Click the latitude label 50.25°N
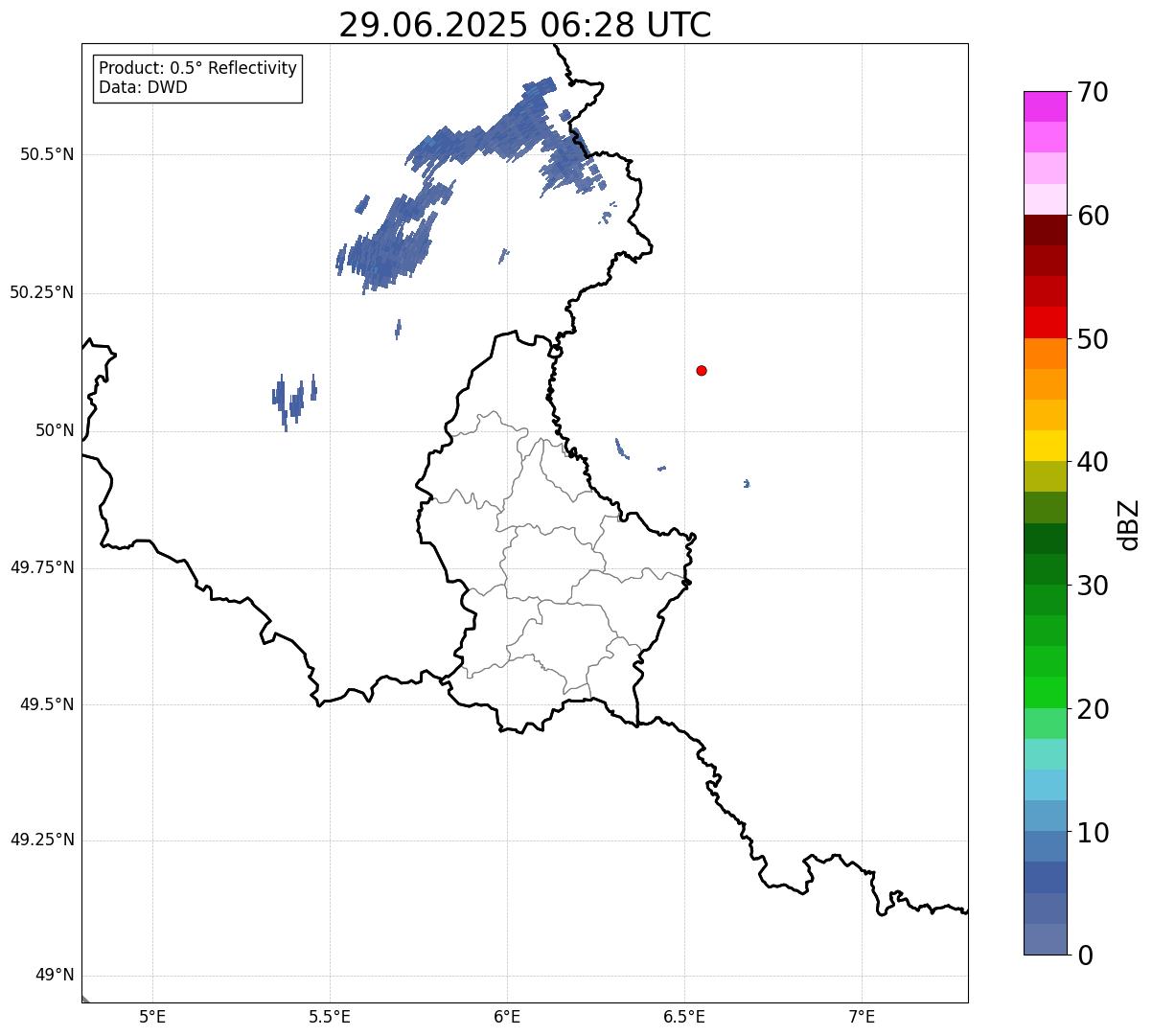 41,292
